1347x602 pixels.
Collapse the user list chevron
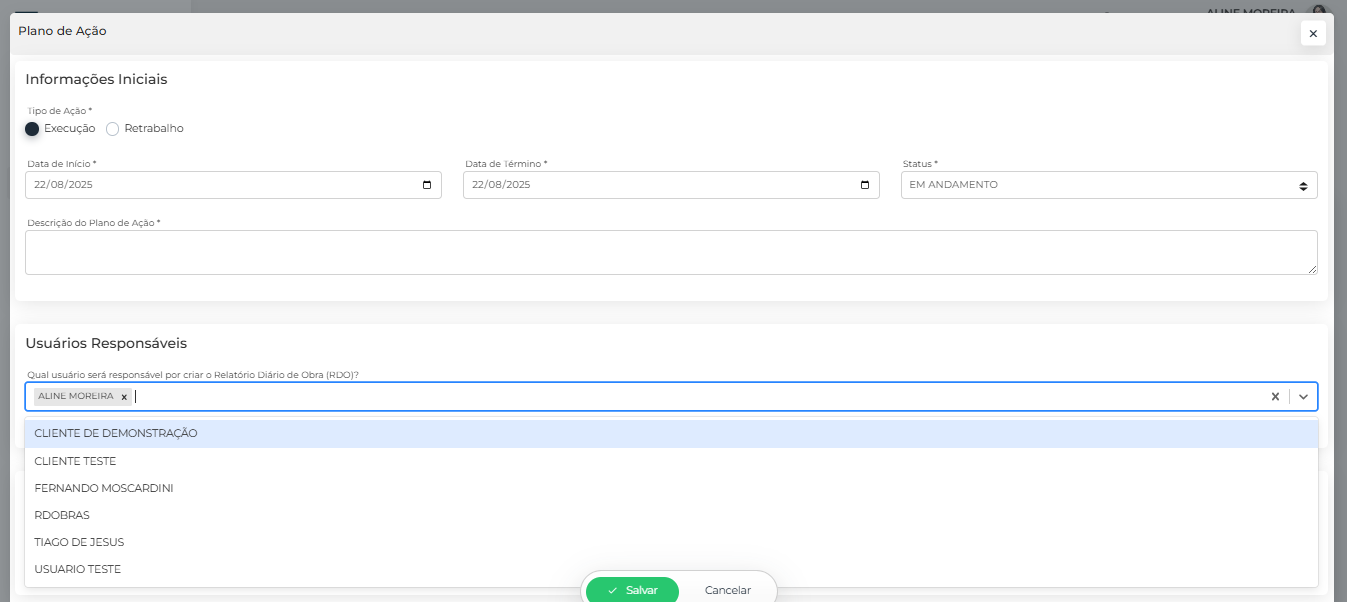[1303, 397]
